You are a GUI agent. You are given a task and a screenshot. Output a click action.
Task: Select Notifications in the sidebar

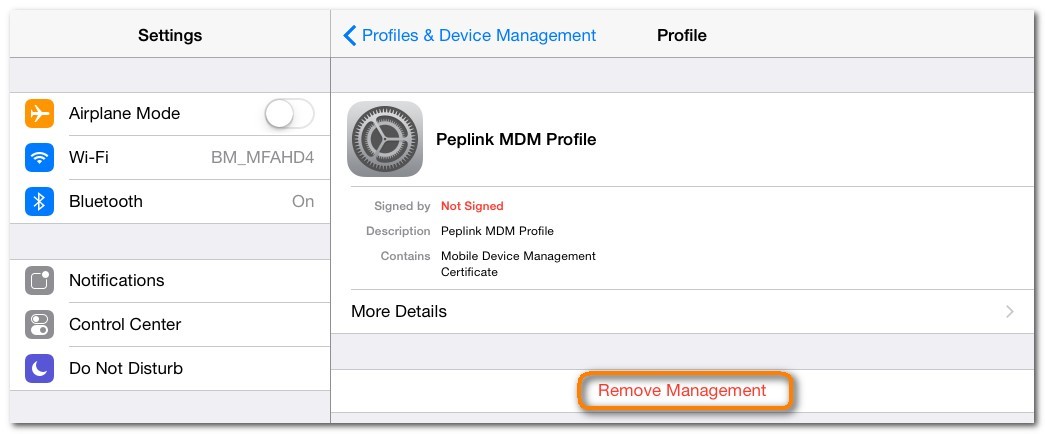coord(116,281)
